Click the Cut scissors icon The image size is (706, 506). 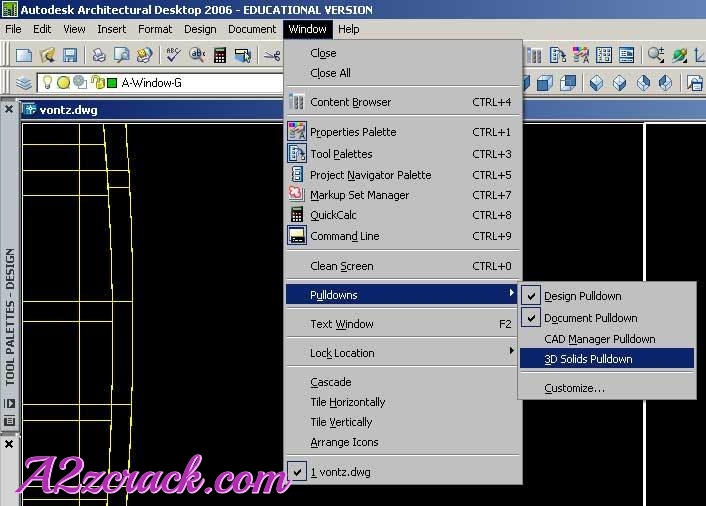click(x=272, y=55)
